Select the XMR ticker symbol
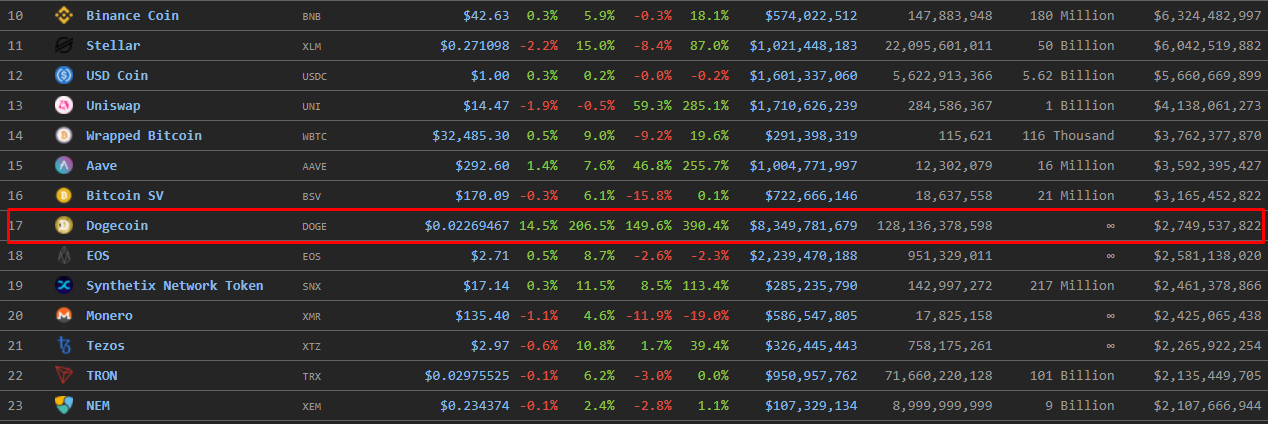Viewport: 1268px width, 424px height. click(x=311, y=317)
